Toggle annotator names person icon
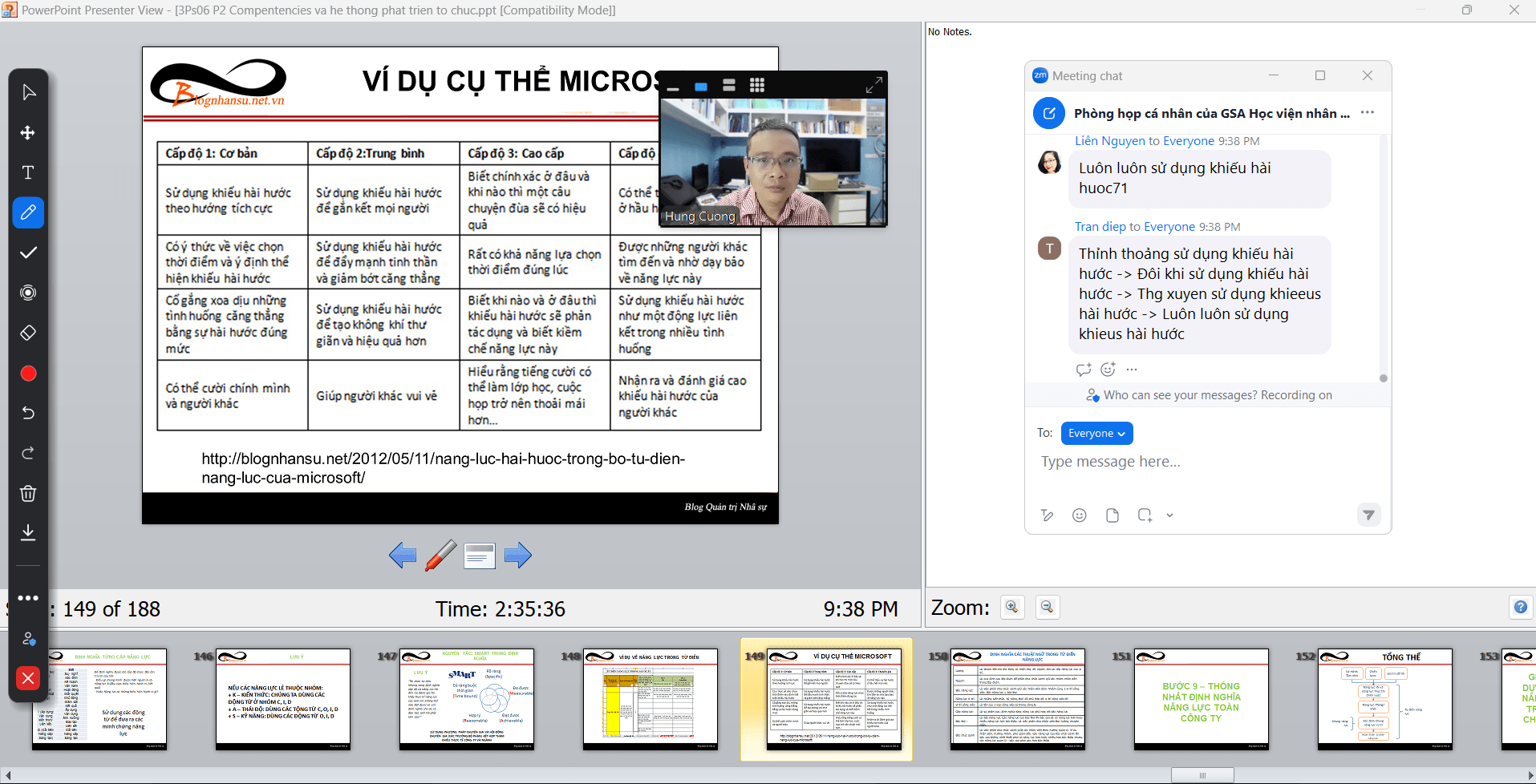 28,639
